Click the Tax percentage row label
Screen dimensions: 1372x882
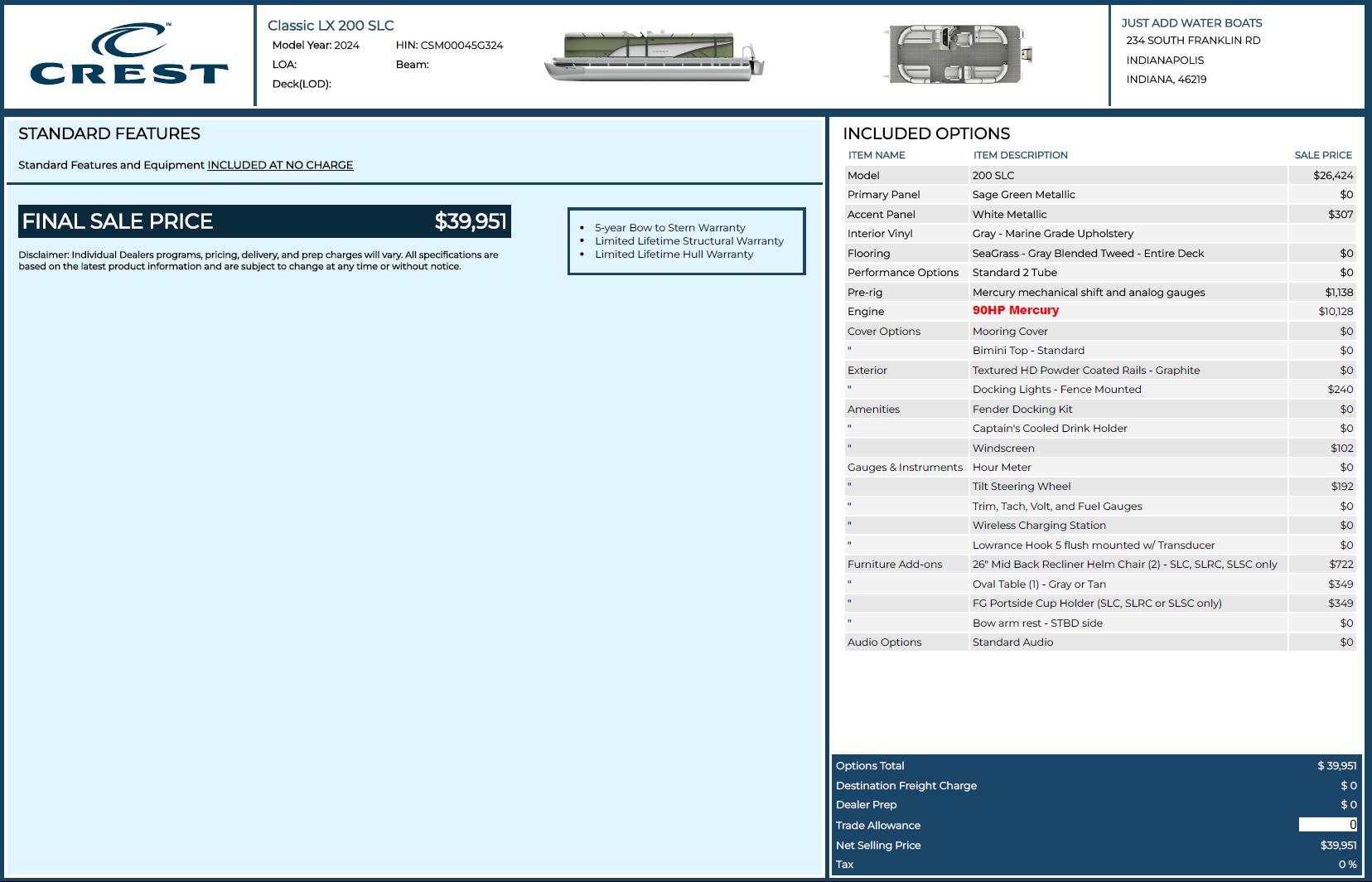point(844,865)
